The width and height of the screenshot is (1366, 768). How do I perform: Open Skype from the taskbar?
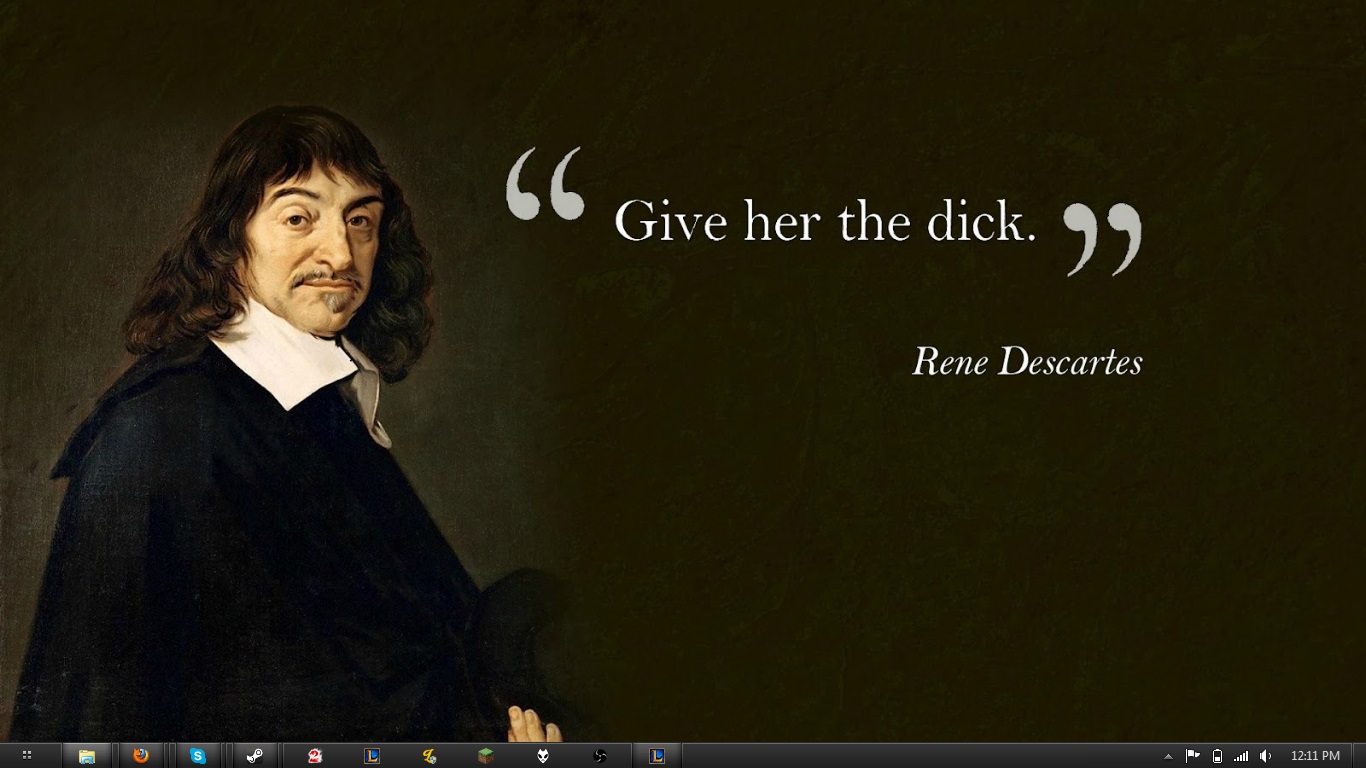pos(198,756)
